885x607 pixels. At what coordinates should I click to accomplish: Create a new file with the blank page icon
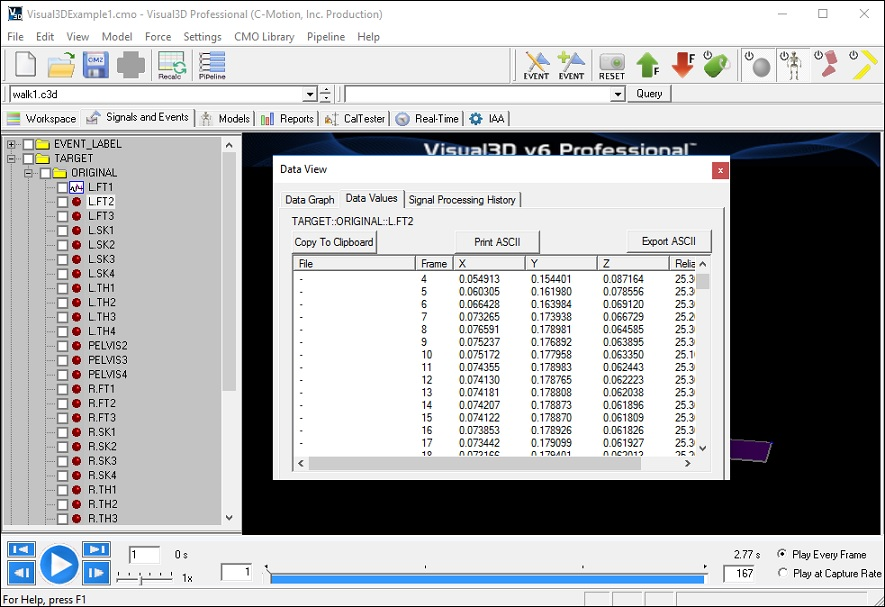pyautogui.click(x=25, y=64)
